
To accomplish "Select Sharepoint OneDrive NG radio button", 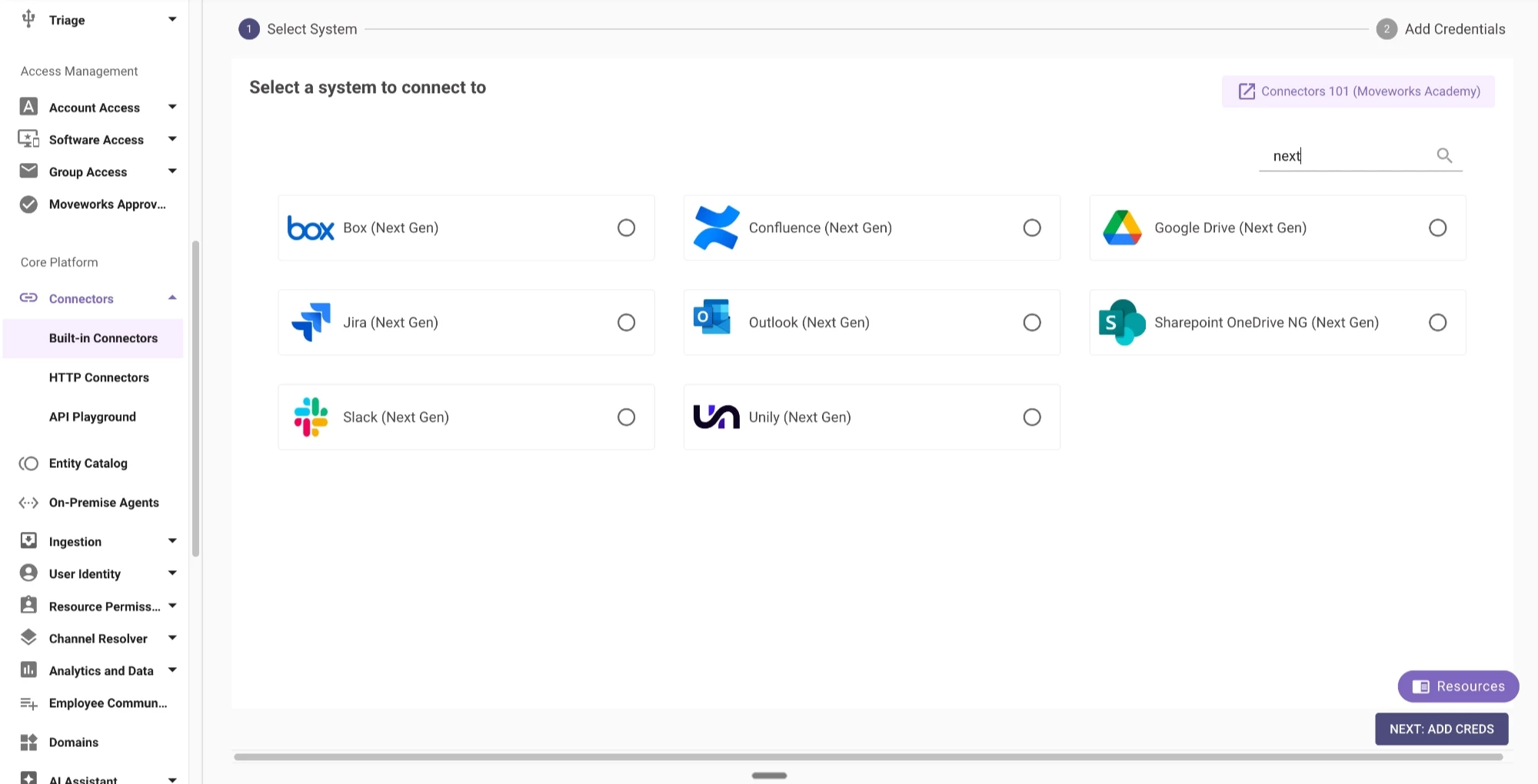I will [x=1437, y=322].
